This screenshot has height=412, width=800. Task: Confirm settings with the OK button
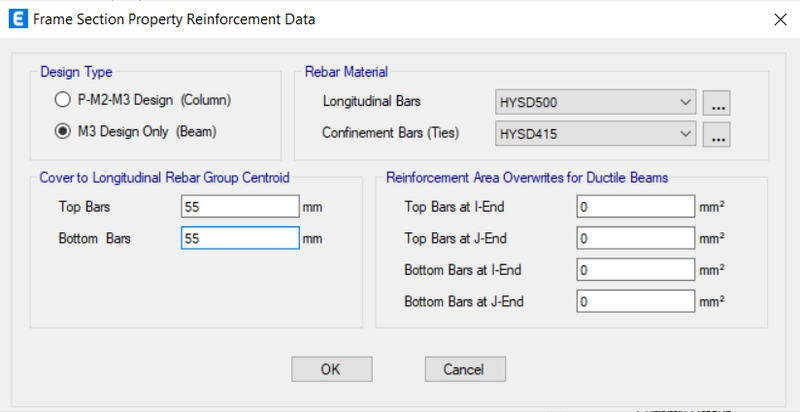332,369
